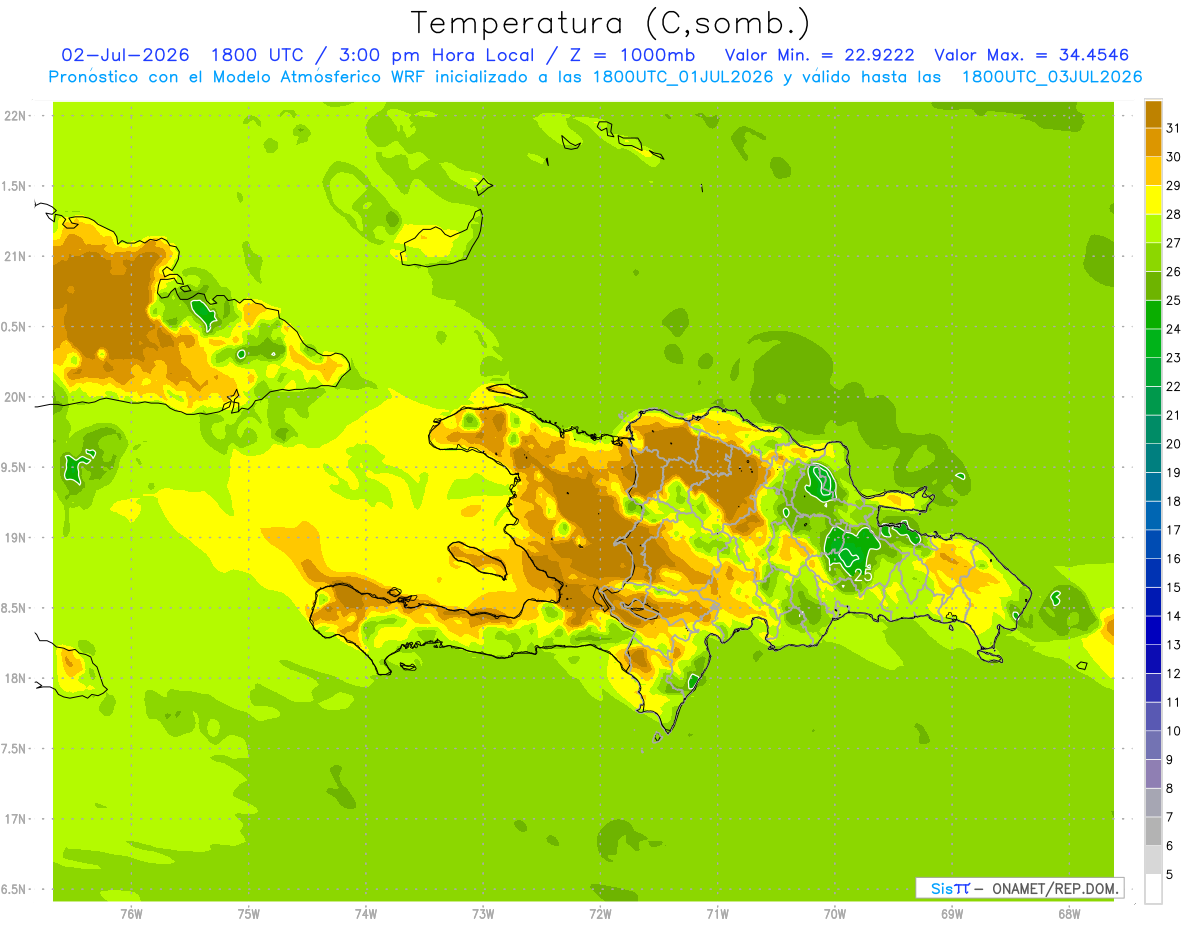The height and width of the screenshot is (927, 1200).
Task: Click the '68W' longitude label
Action: [x=1069, y=914]
